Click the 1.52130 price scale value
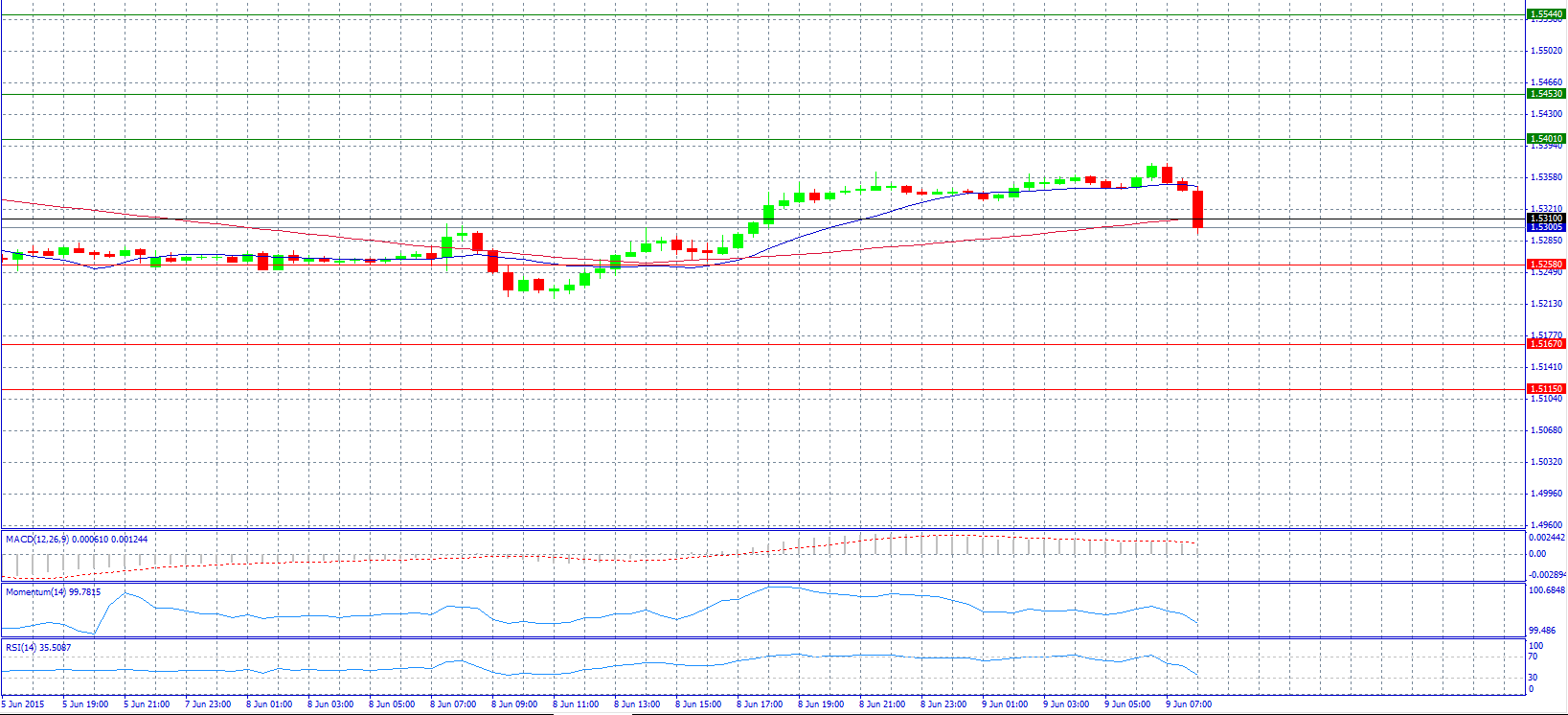This screenshot has width=1568, height=715. tap(1547, 304)
